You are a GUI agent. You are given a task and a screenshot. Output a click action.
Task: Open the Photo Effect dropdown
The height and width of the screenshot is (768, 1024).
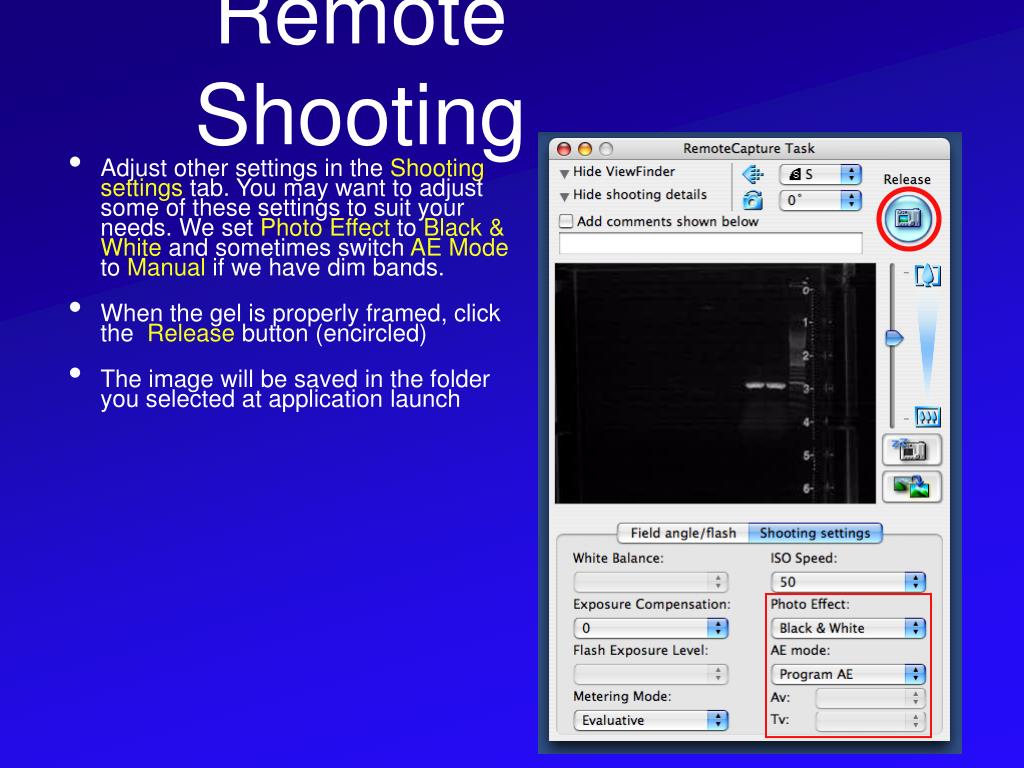pyautogui.click(x=847, y=628)
